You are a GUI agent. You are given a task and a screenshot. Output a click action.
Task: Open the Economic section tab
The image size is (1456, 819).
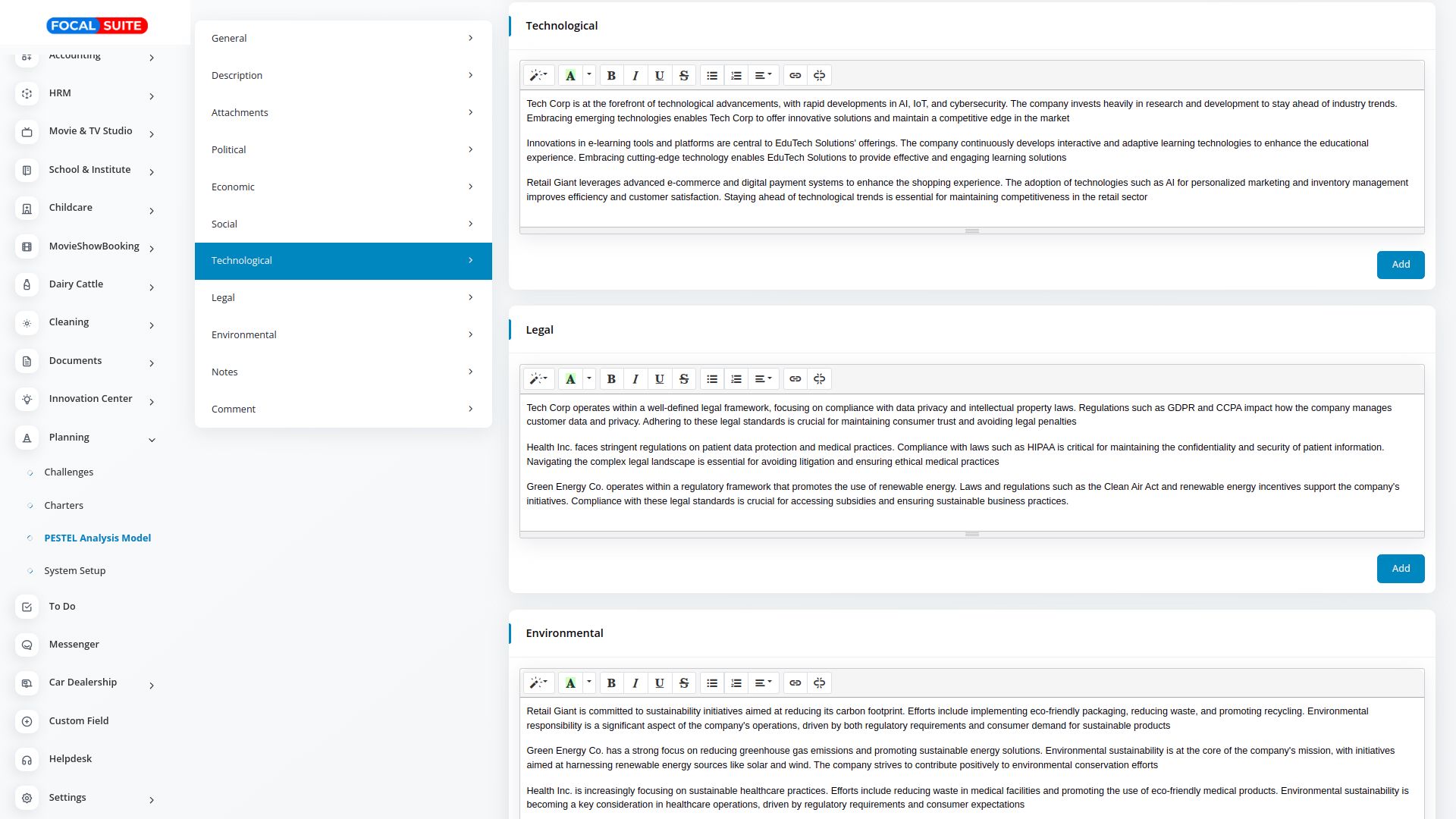[343, 187]
